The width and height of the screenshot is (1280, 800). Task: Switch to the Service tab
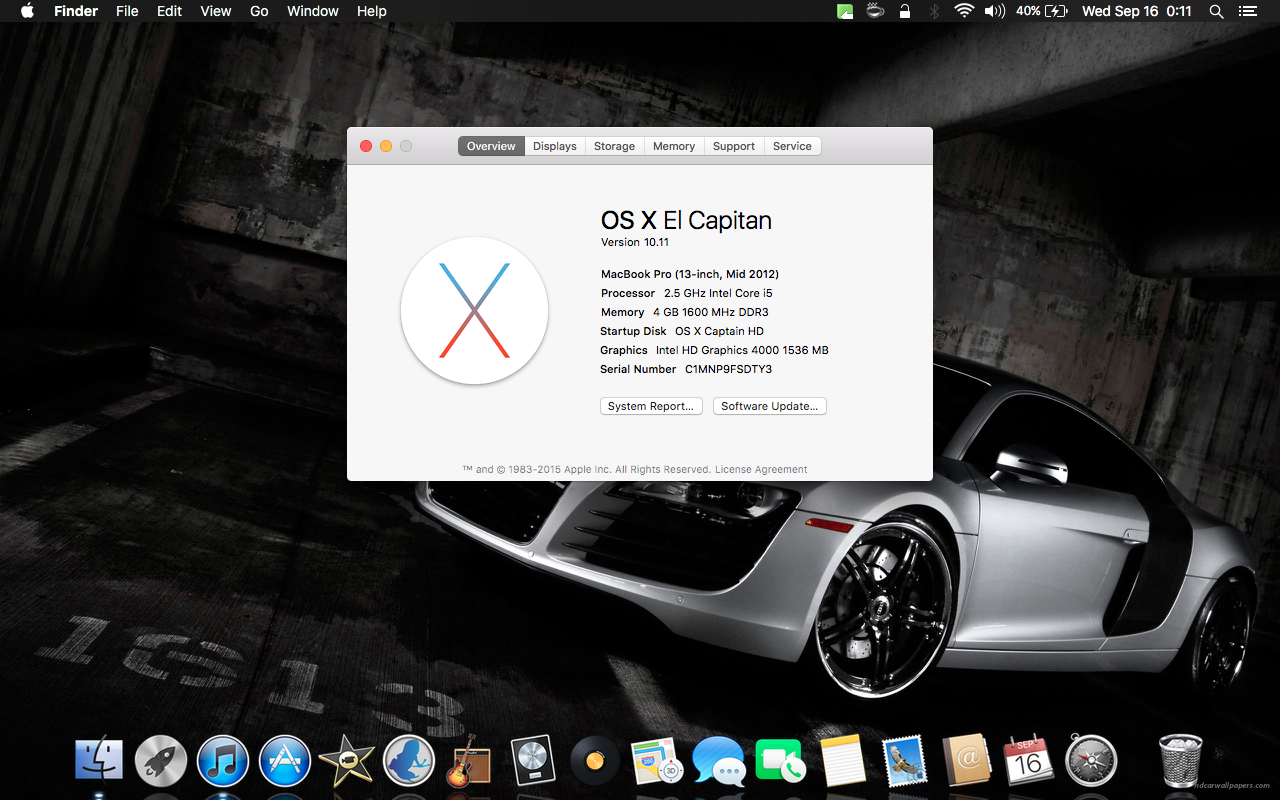(x=792, y=146)
